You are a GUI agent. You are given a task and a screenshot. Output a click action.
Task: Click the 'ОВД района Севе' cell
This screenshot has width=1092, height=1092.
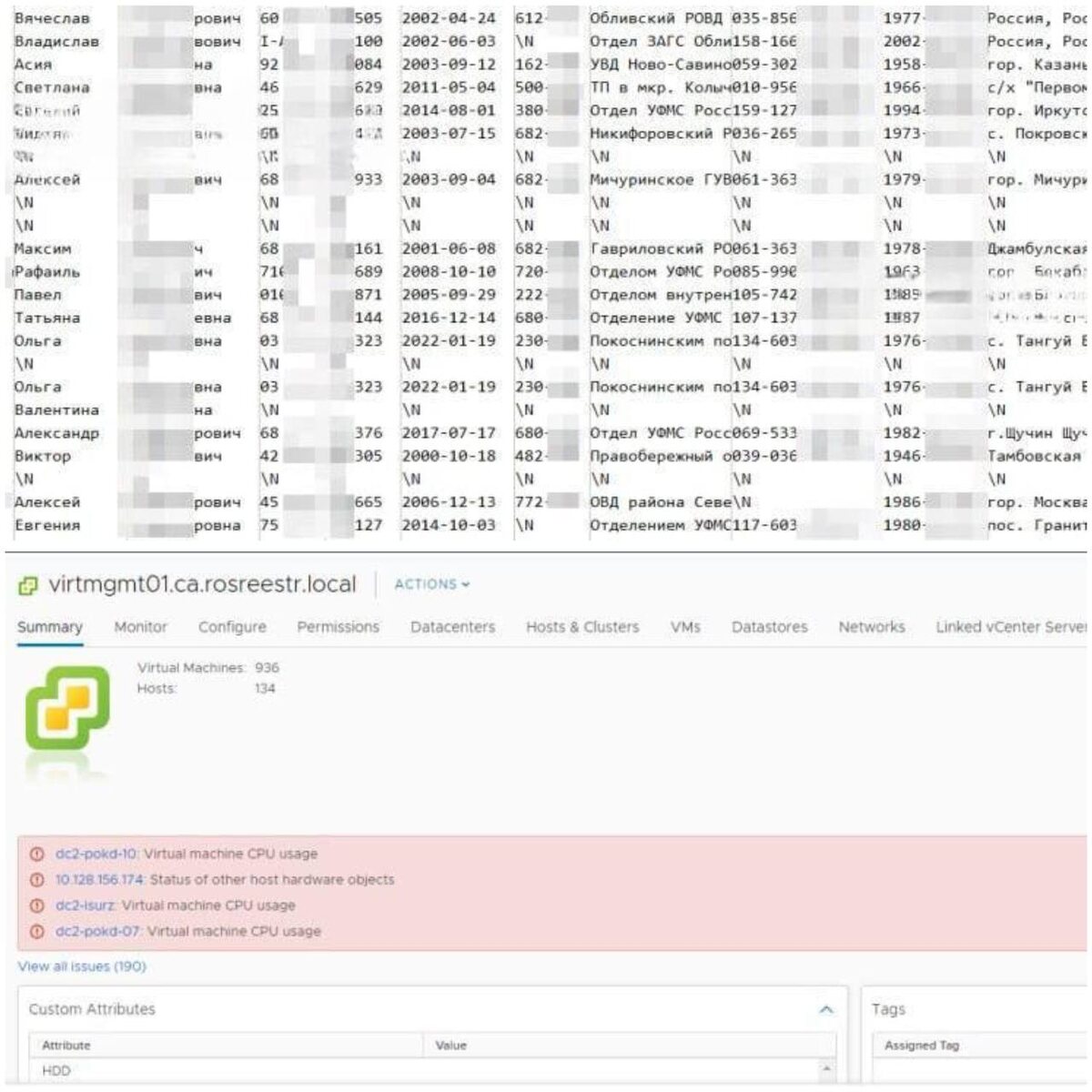click(661, 502)
